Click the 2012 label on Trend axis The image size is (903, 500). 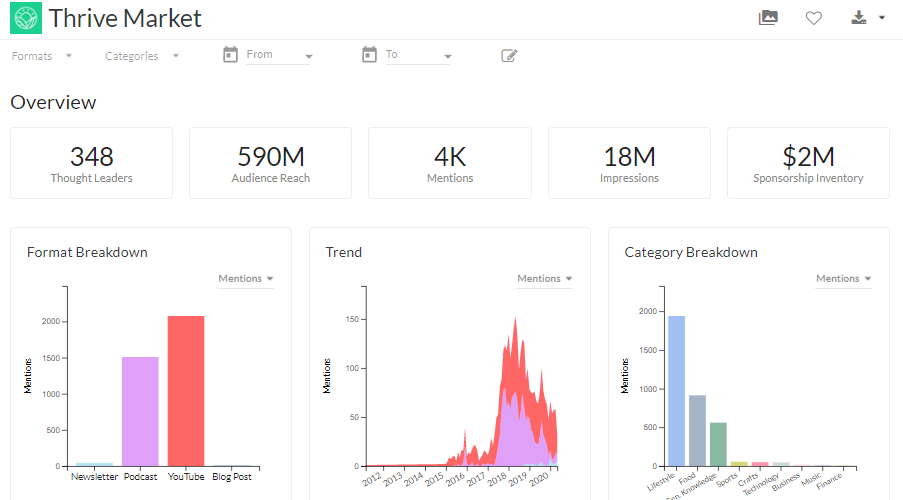pos(372,479)
